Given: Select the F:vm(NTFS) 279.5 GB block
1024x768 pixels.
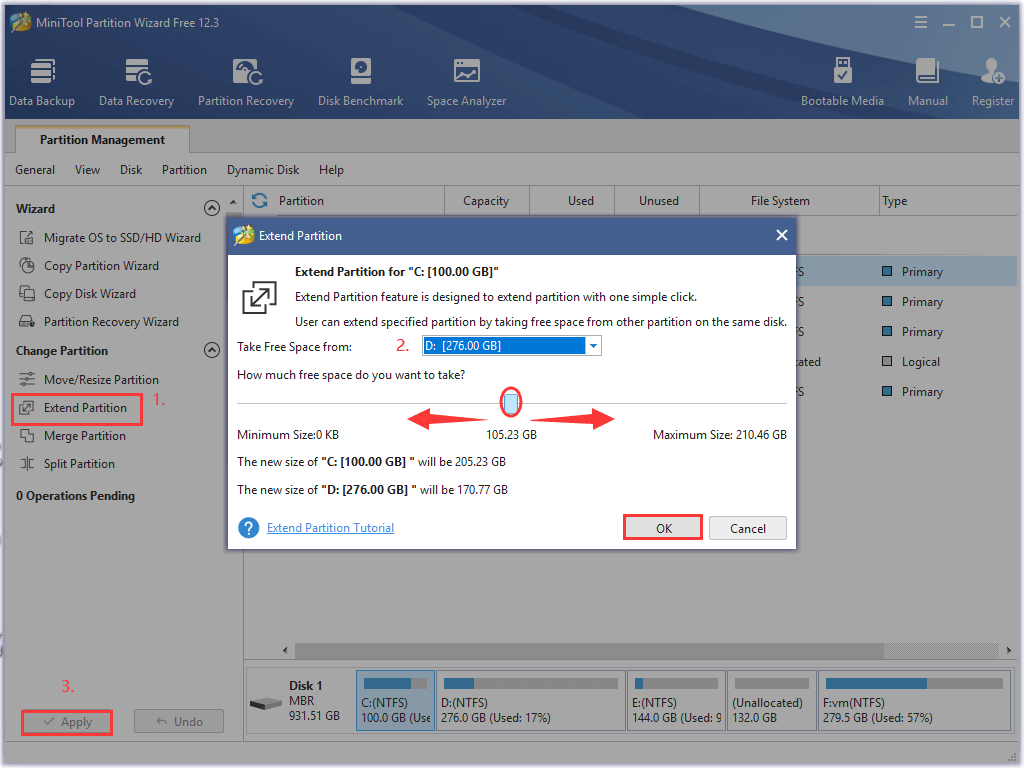Looking at the screenshot, I should (x=914, y=701).
